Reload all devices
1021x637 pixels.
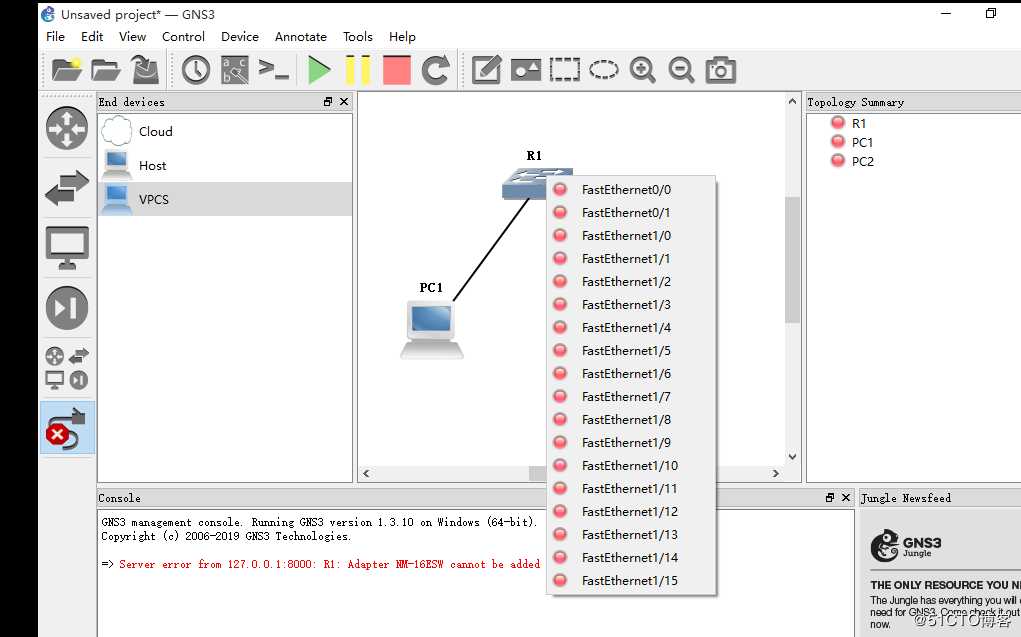coord(435,70)
